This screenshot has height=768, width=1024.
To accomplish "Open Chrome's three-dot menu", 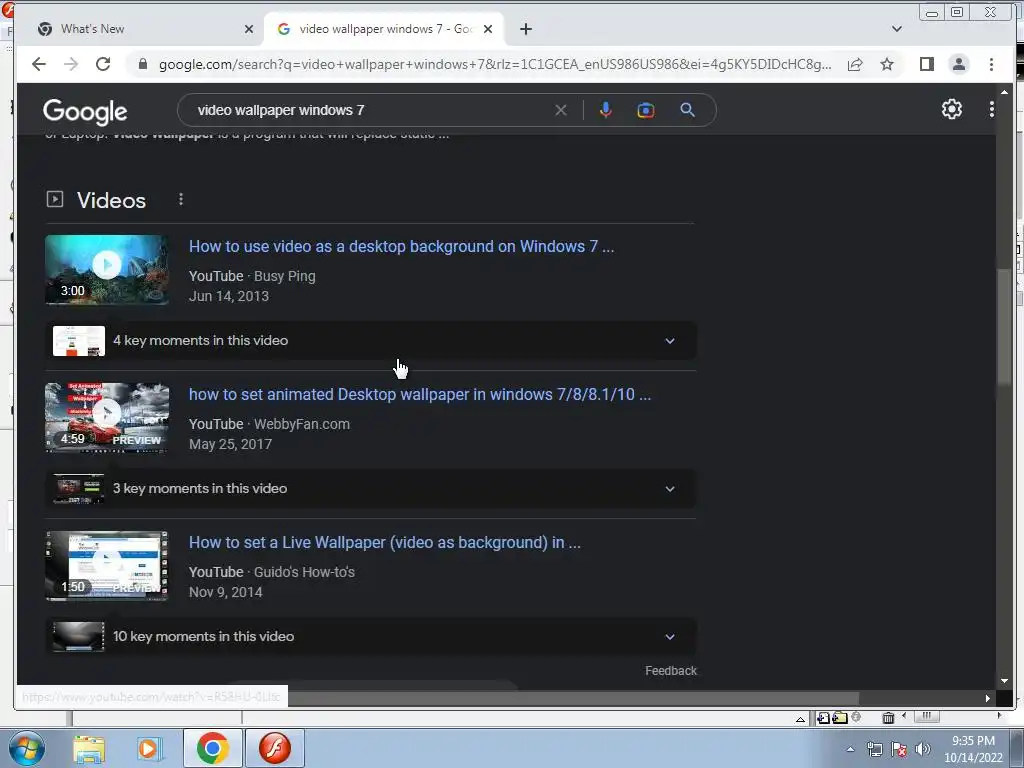I will [991, 64].
